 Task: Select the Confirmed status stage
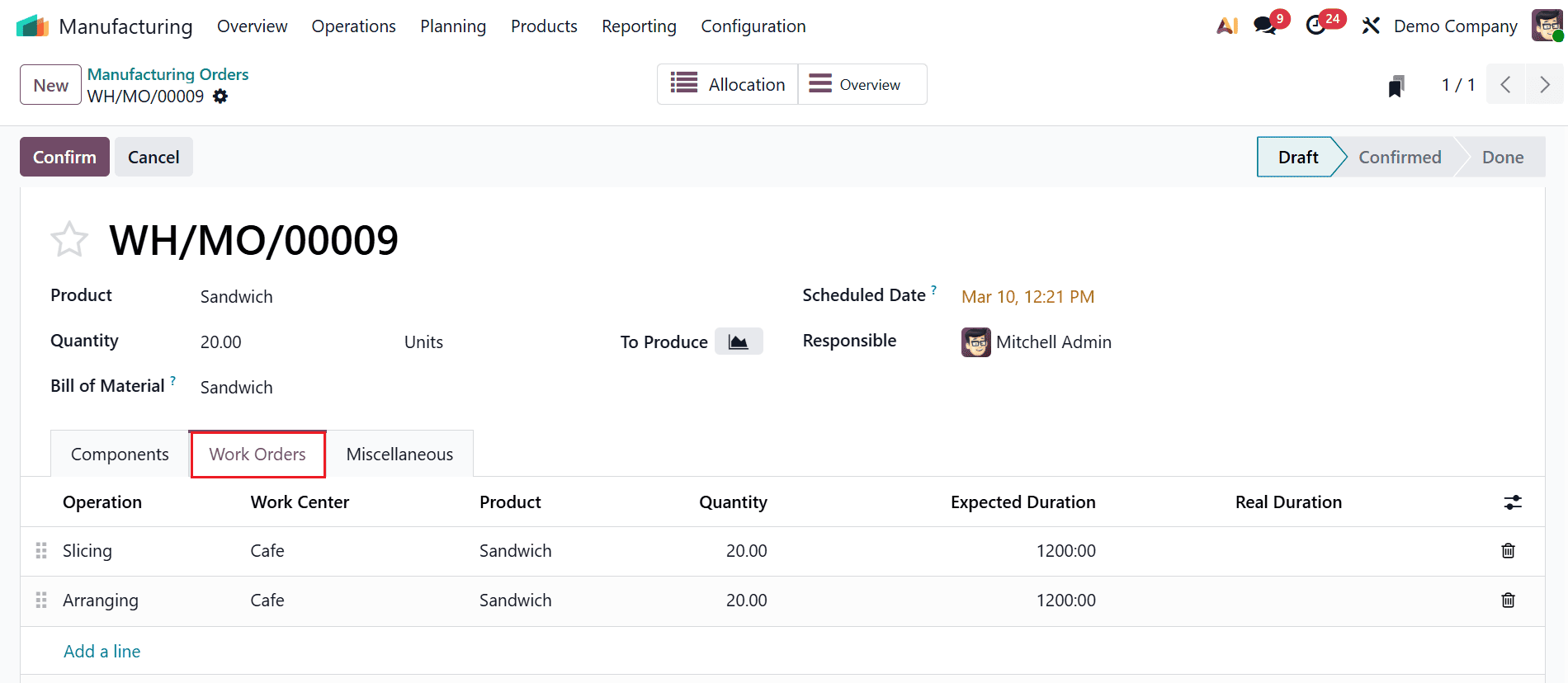pyautogui.click(x=1400, y=157)
